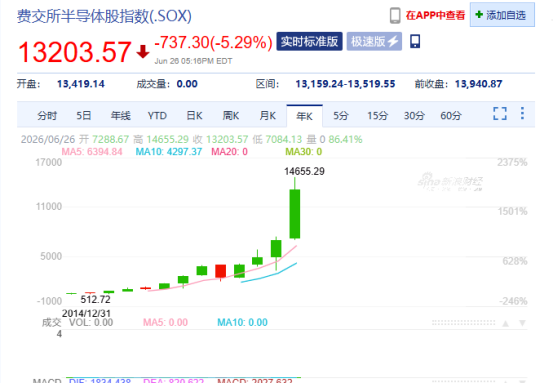
Task: Click the range value 13,159.24-13,519.55
Action: tap(345, 84)
